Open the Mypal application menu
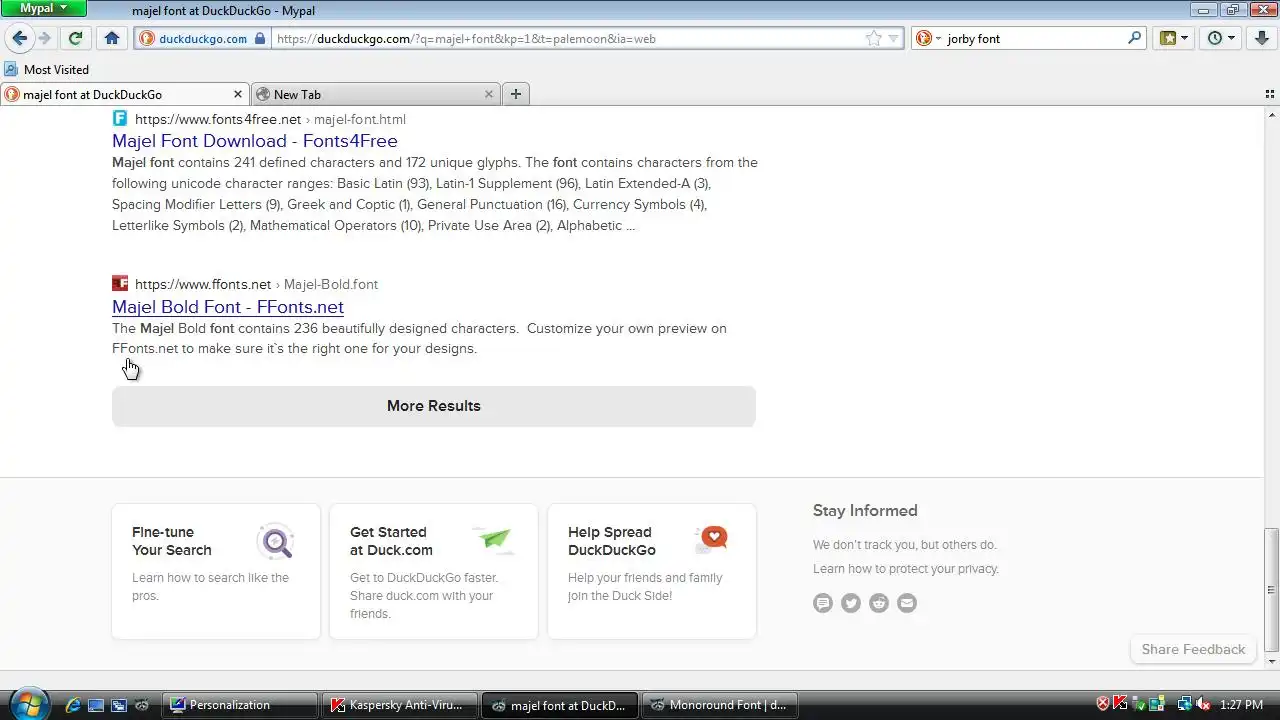 [45, 8]
